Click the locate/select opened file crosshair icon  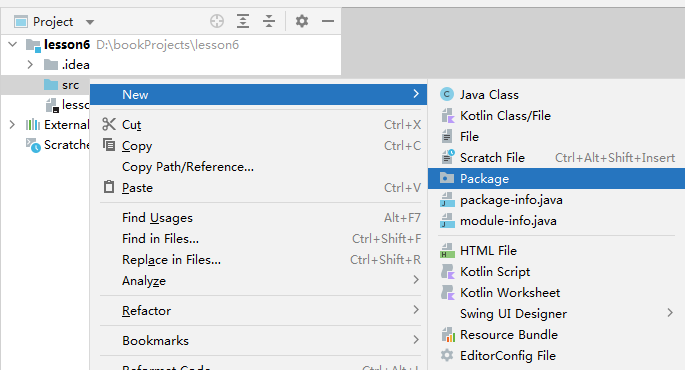pyautogui.click(x=217, y=21)
